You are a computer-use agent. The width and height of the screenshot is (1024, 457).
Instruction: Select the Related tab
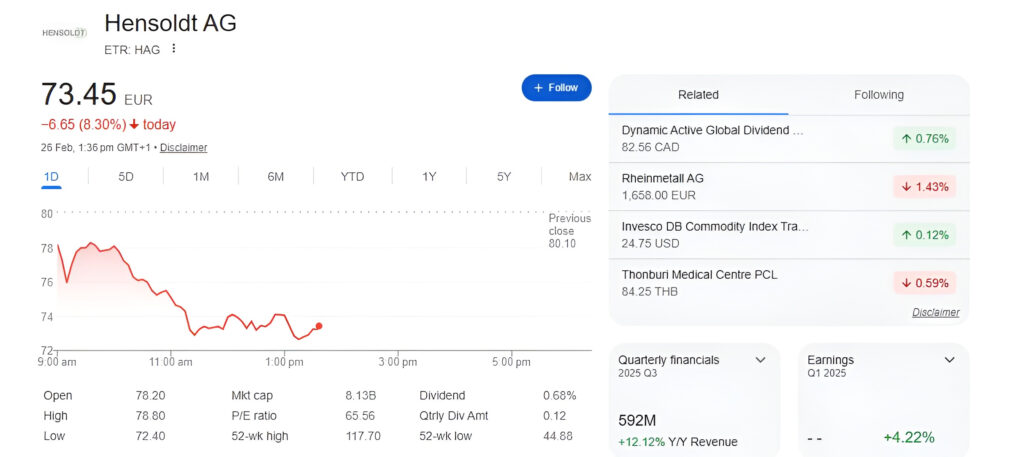(x=698, y=95)
